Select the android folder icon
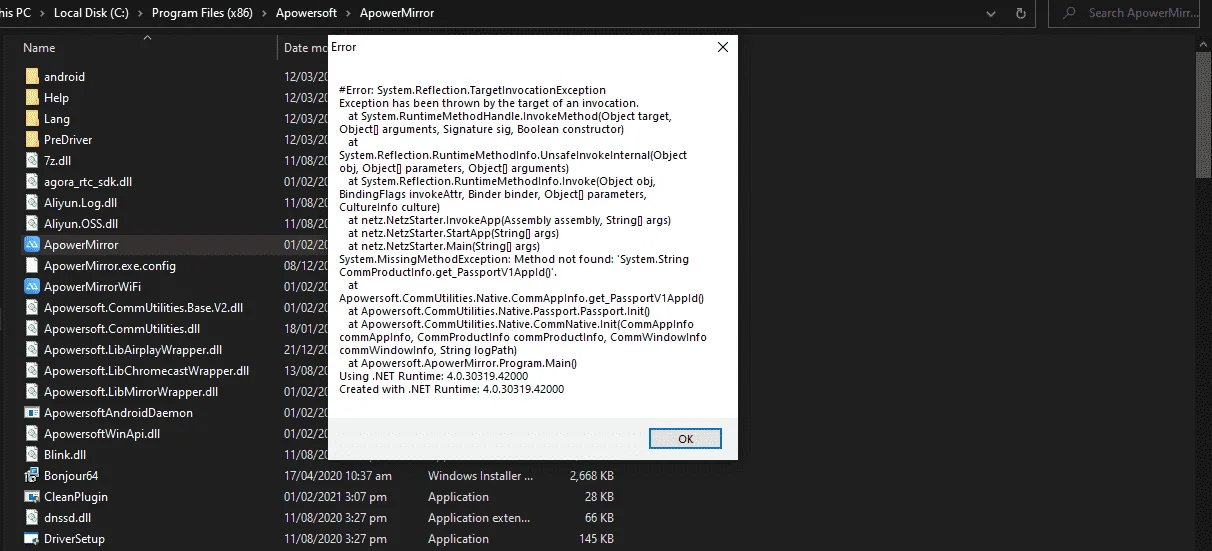 pos(32,76)
